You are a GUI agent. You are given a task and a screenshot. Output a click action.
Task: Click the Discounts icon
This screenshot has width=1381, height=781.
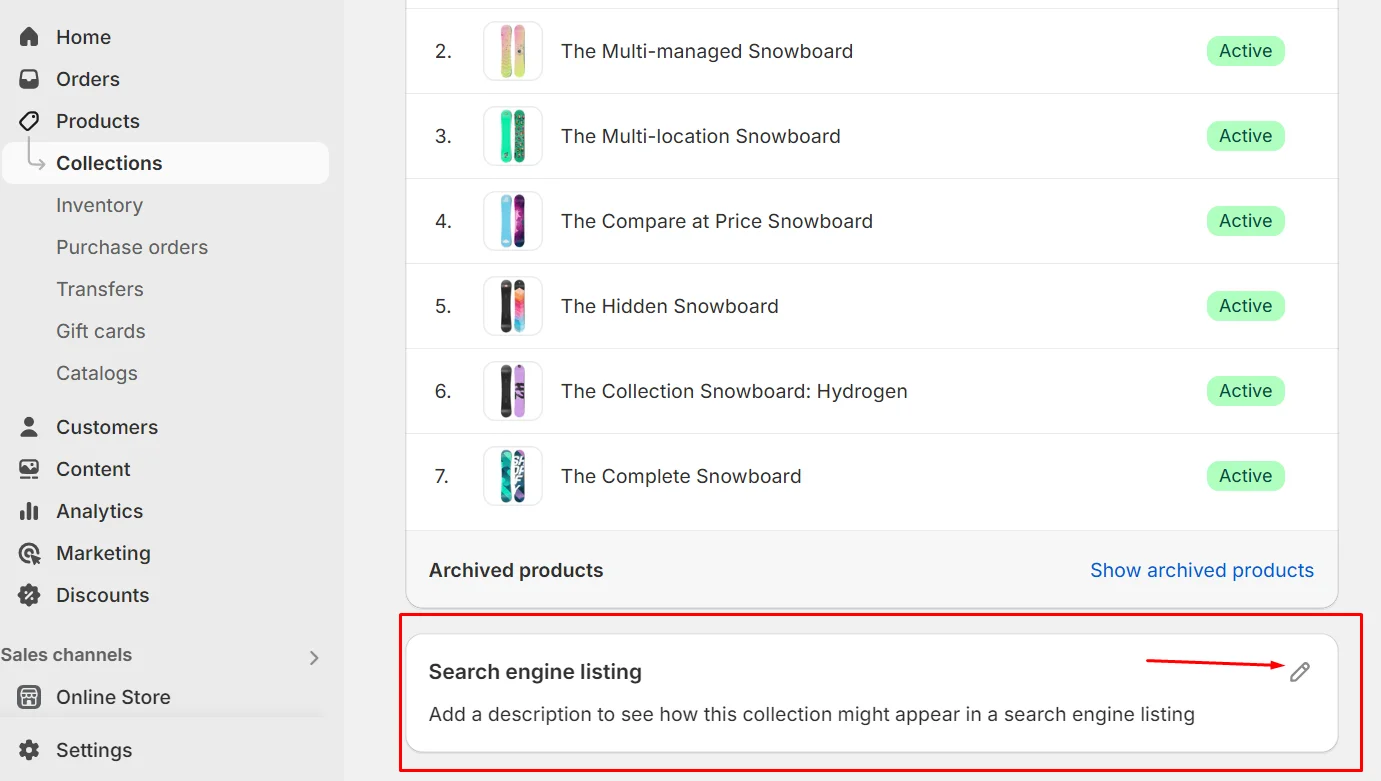(30, 595)
